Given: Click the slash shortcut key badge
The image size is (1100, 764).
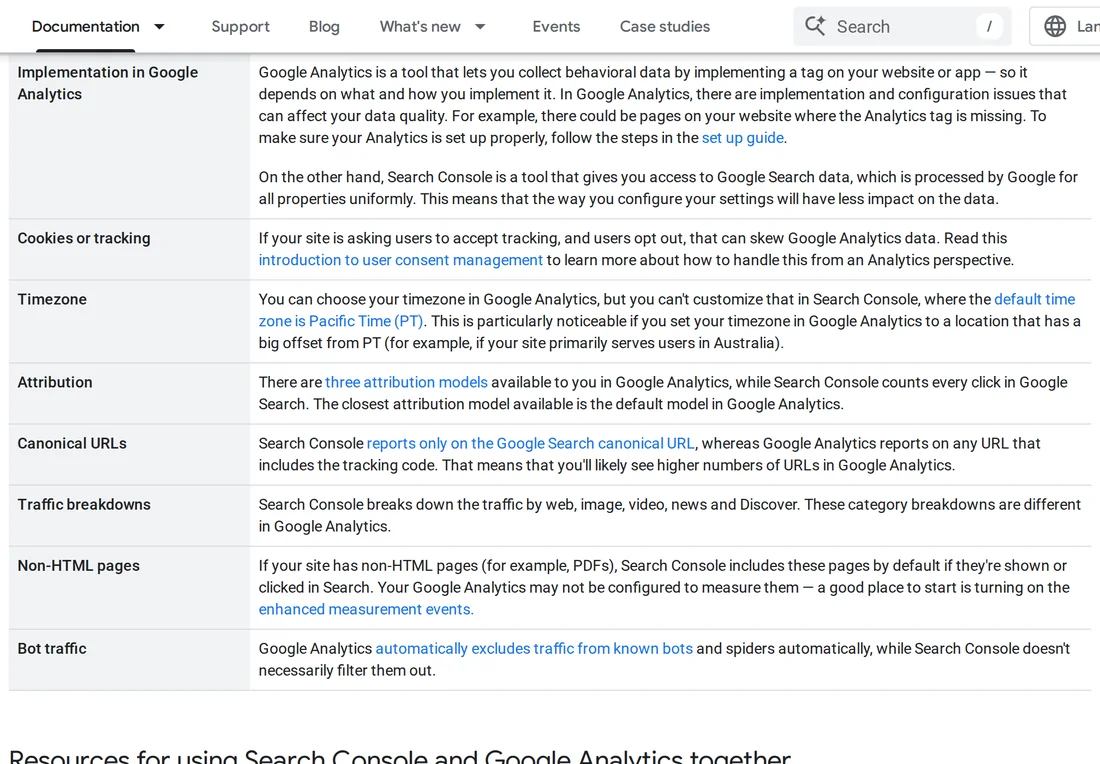Looking at the screenshot, I should click(989, 27).
